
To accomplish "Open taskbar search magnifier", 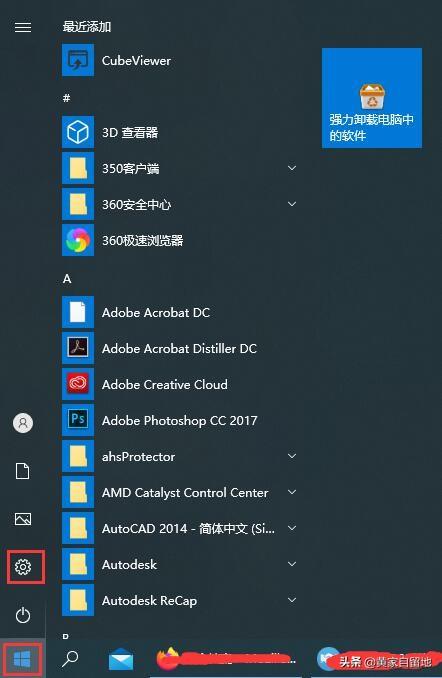I will coord(70,659).
